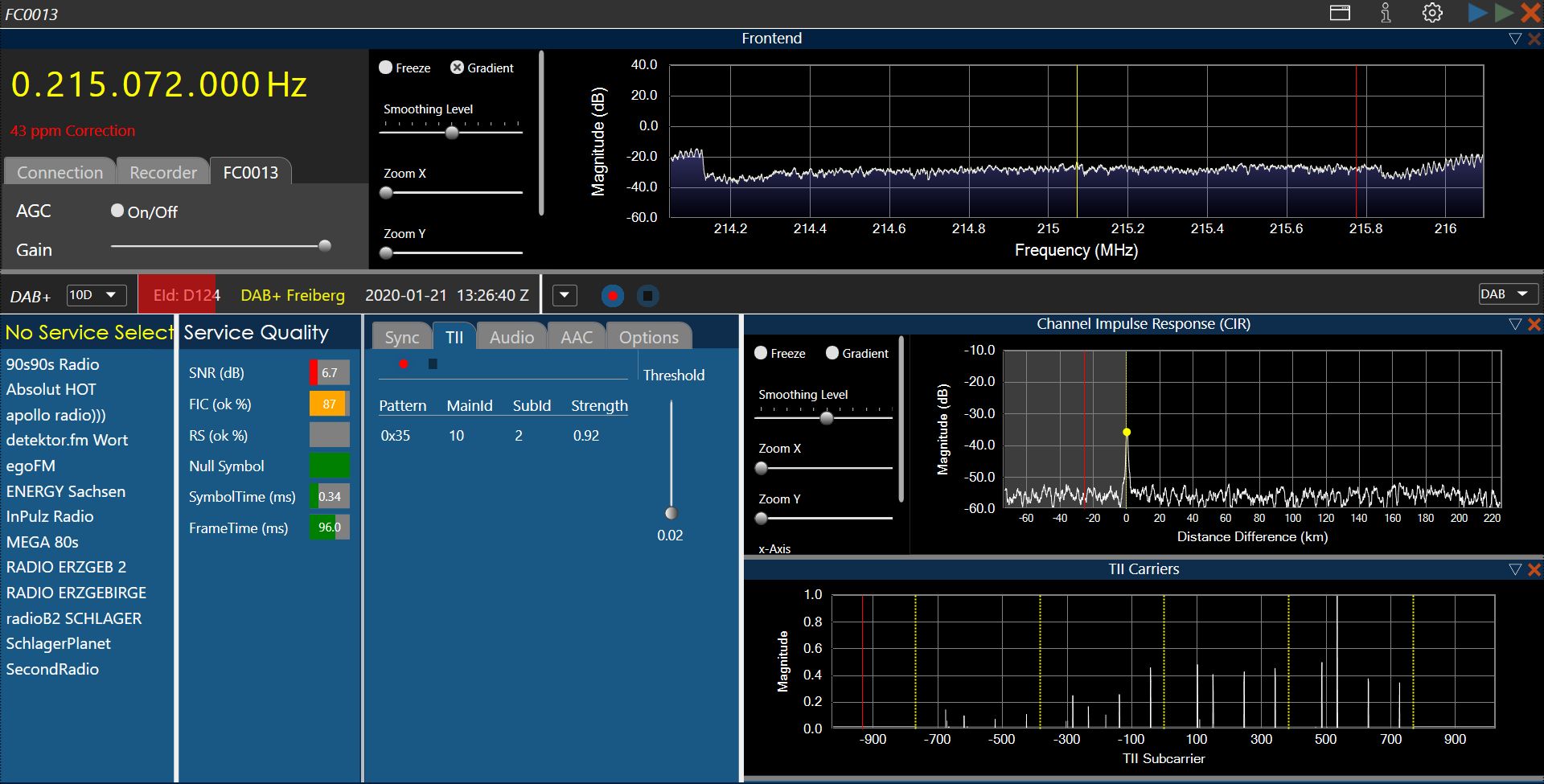Click the info icon in title bar
The width and height of the screenshot is (1544, 784).
(1386, 13)
